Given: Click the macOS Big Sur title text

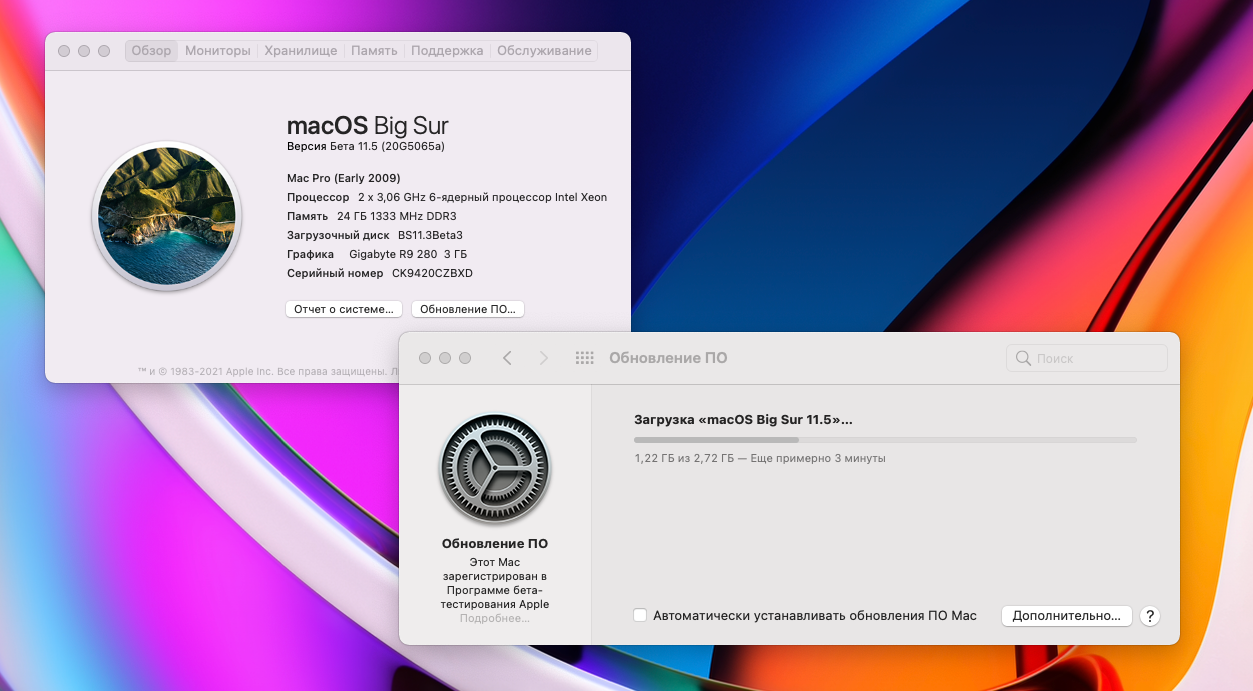Looking at the screenshot, I should (x=368, y=126).
